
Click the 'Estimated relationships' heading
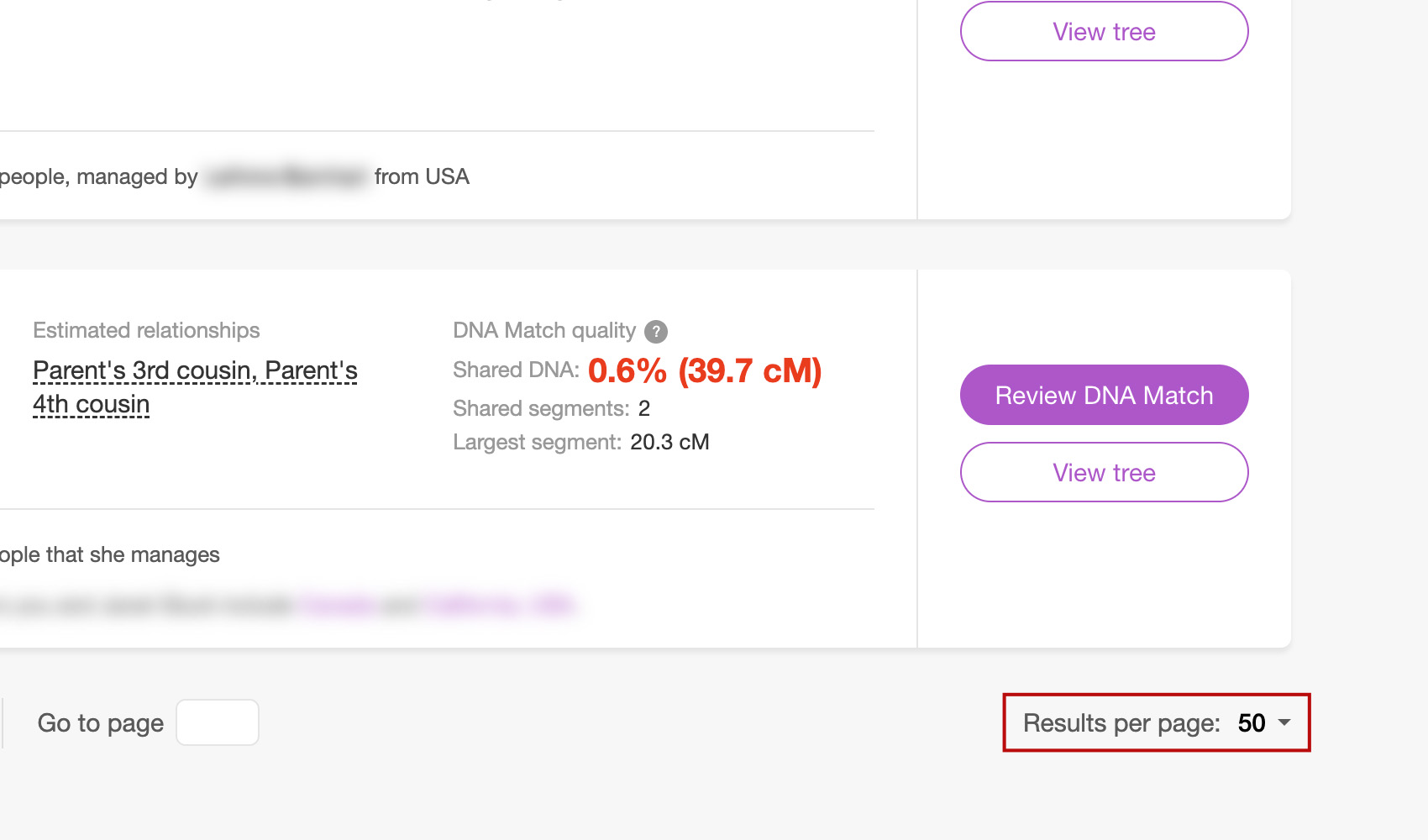(x=146, y=331)
